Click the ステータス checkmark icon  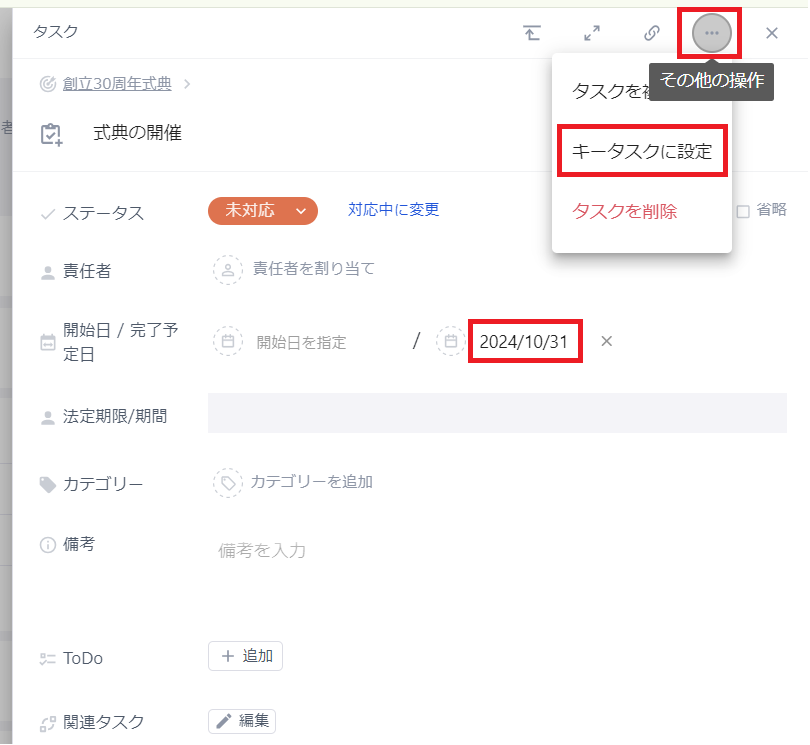click(x=48, y=214)
